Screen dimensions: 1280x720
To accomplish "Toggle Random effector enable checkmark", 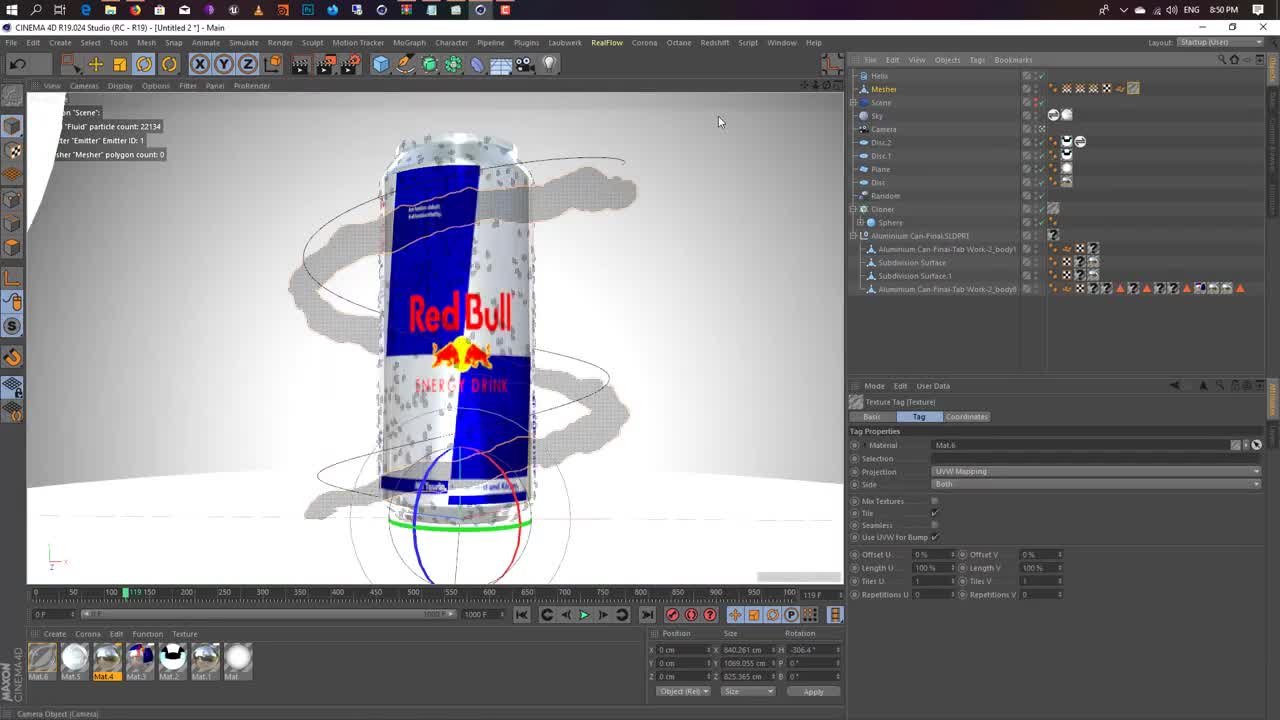I will (x=1041, y=196).
